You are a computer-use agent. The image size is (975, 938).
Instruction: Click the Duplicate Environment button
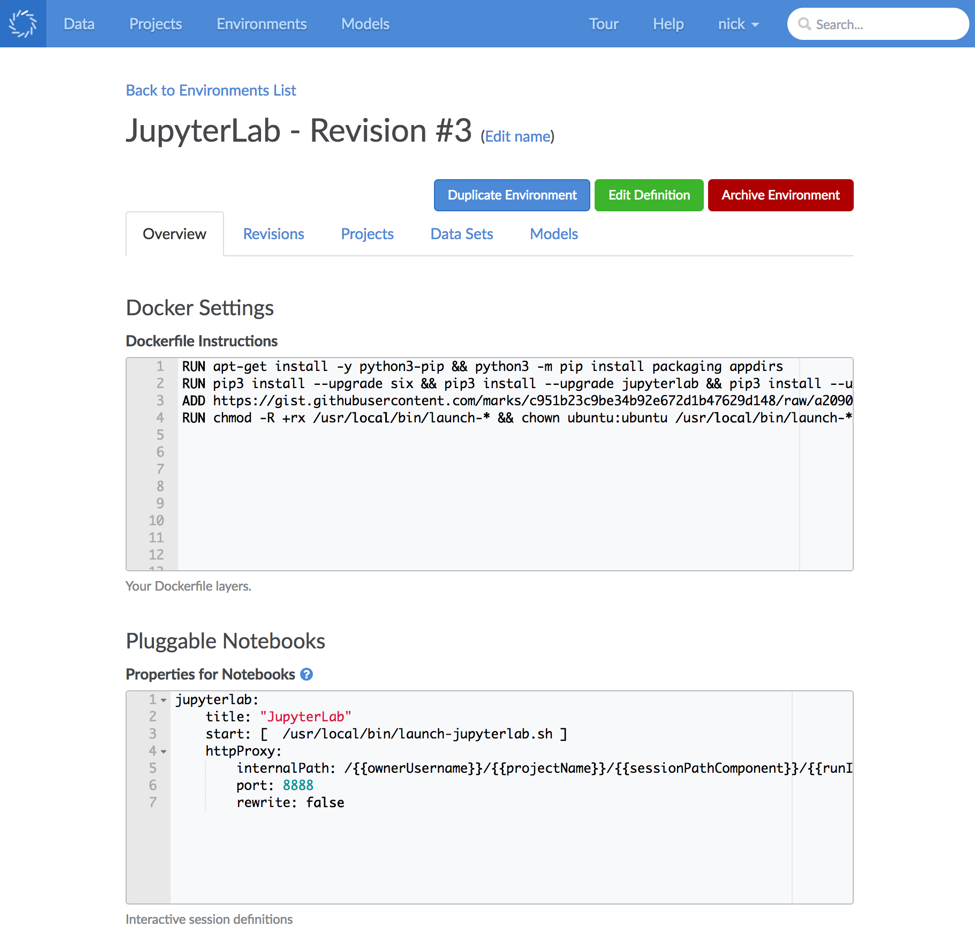511,195
